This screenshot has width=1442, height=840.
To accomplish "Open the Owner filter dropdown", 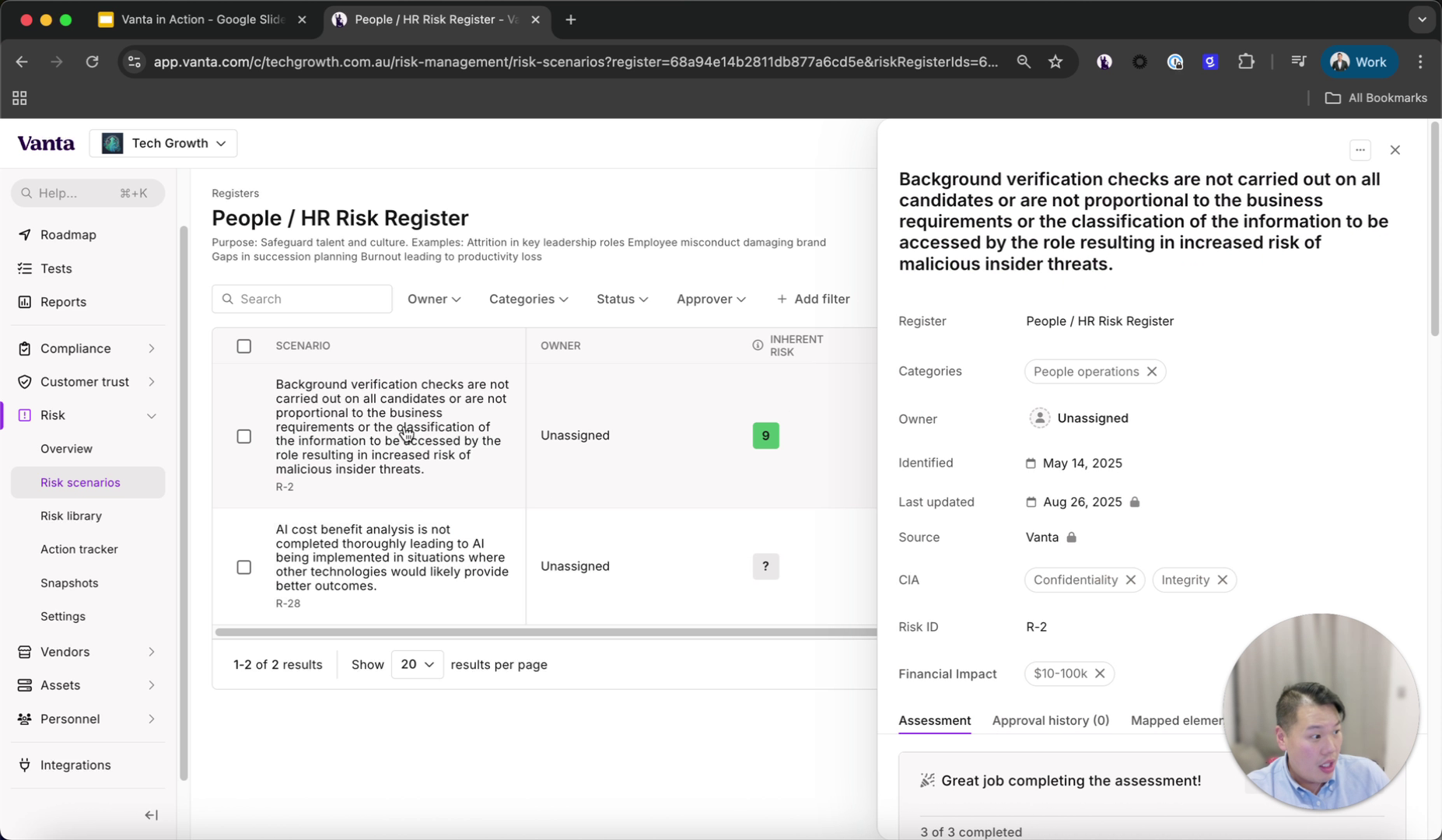I will coord(433,299).
